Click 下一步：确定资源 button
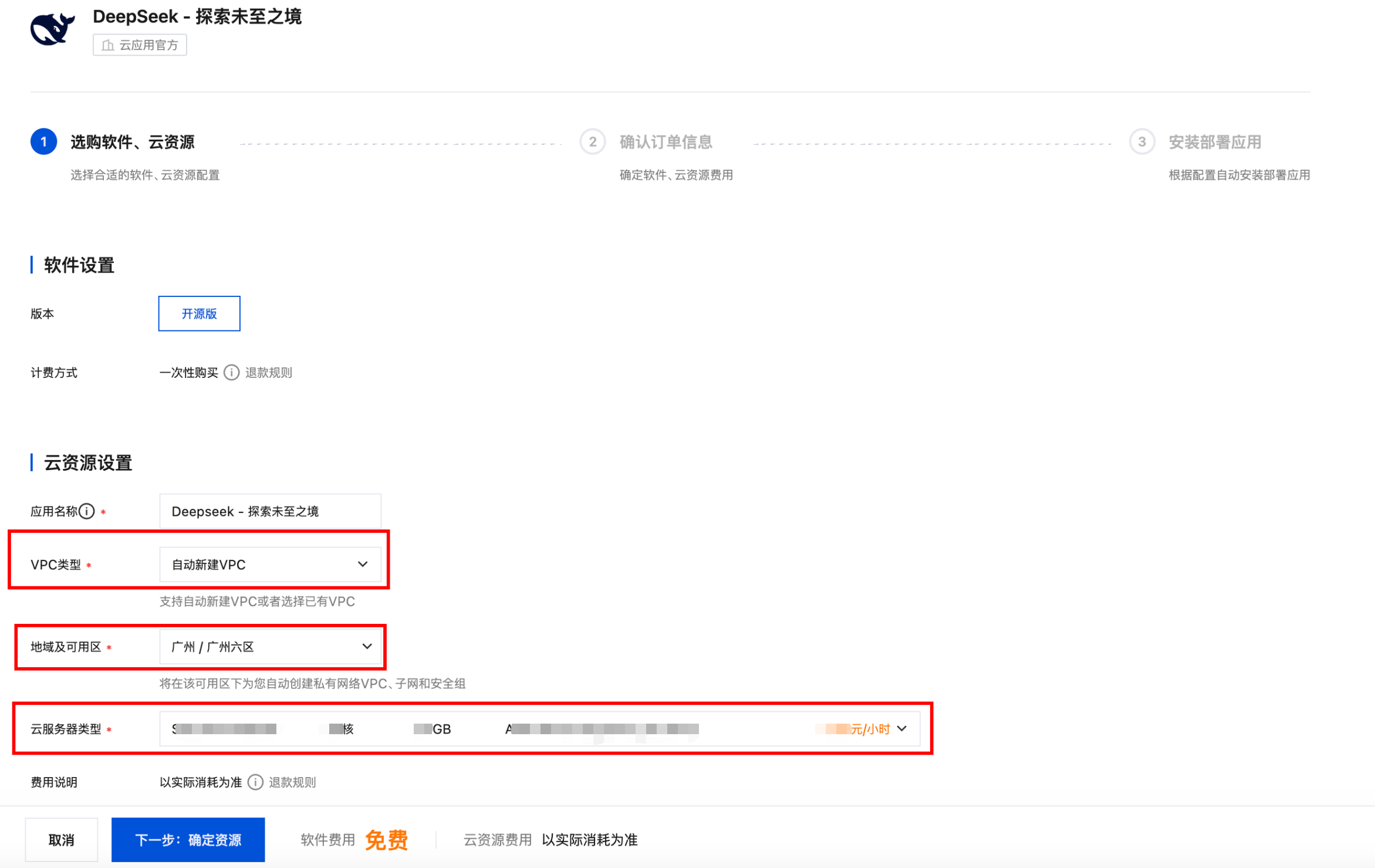The image size is (1375, 868). (x=188, y=840)
